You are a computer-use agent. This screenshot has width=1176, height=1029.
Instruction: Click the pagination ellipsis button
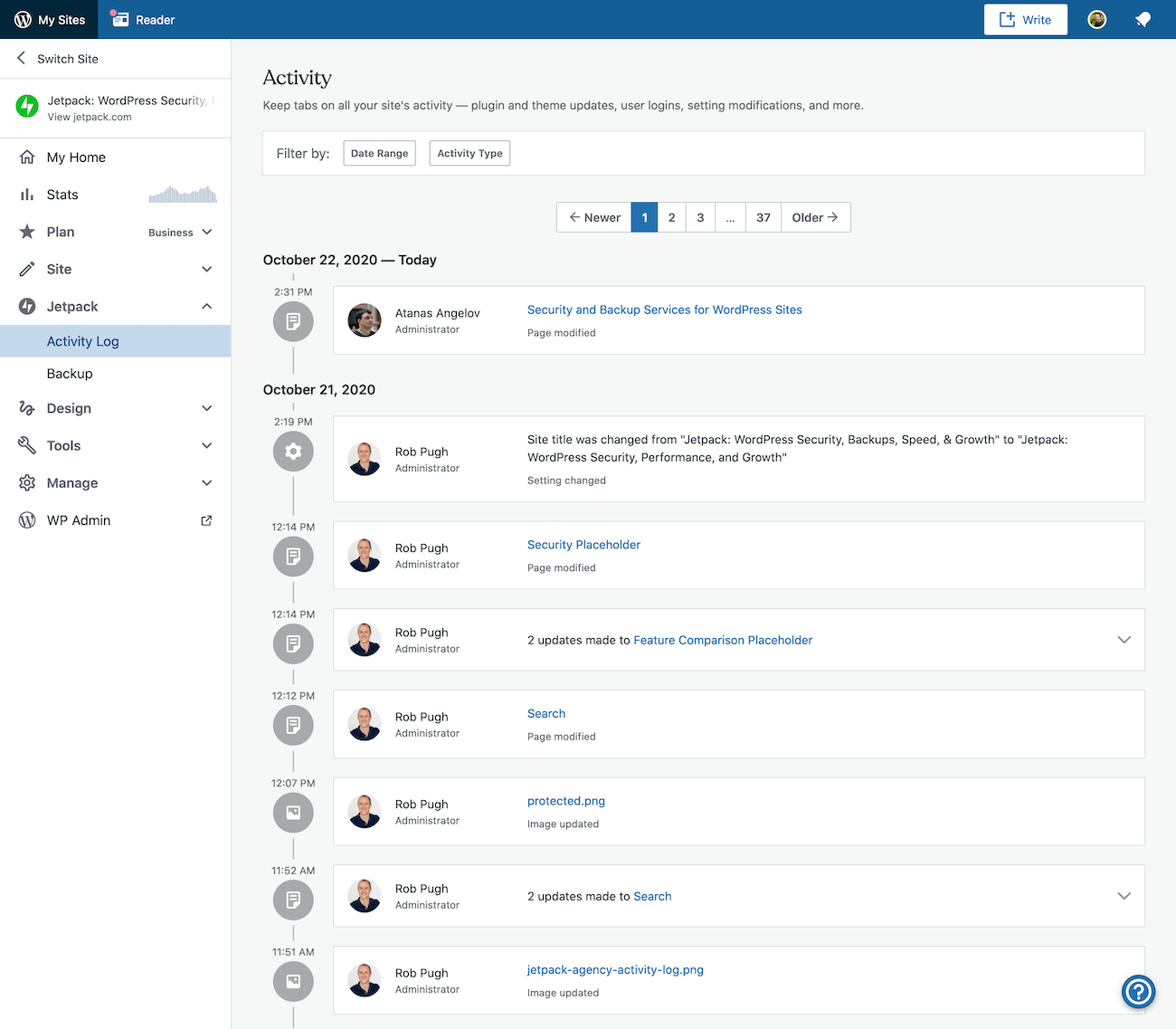point(730,217)
